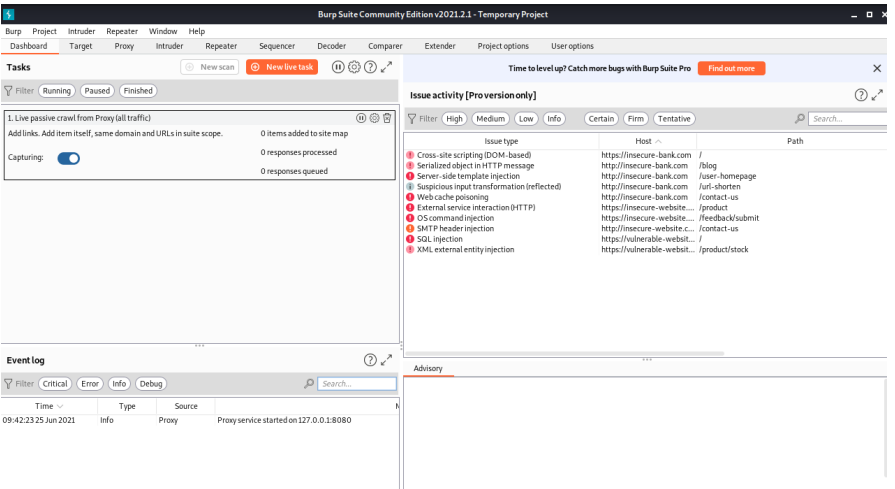Click the Tasks filter funnel icon
This screenshot has width=895, height=489.
tap(9, 91)
